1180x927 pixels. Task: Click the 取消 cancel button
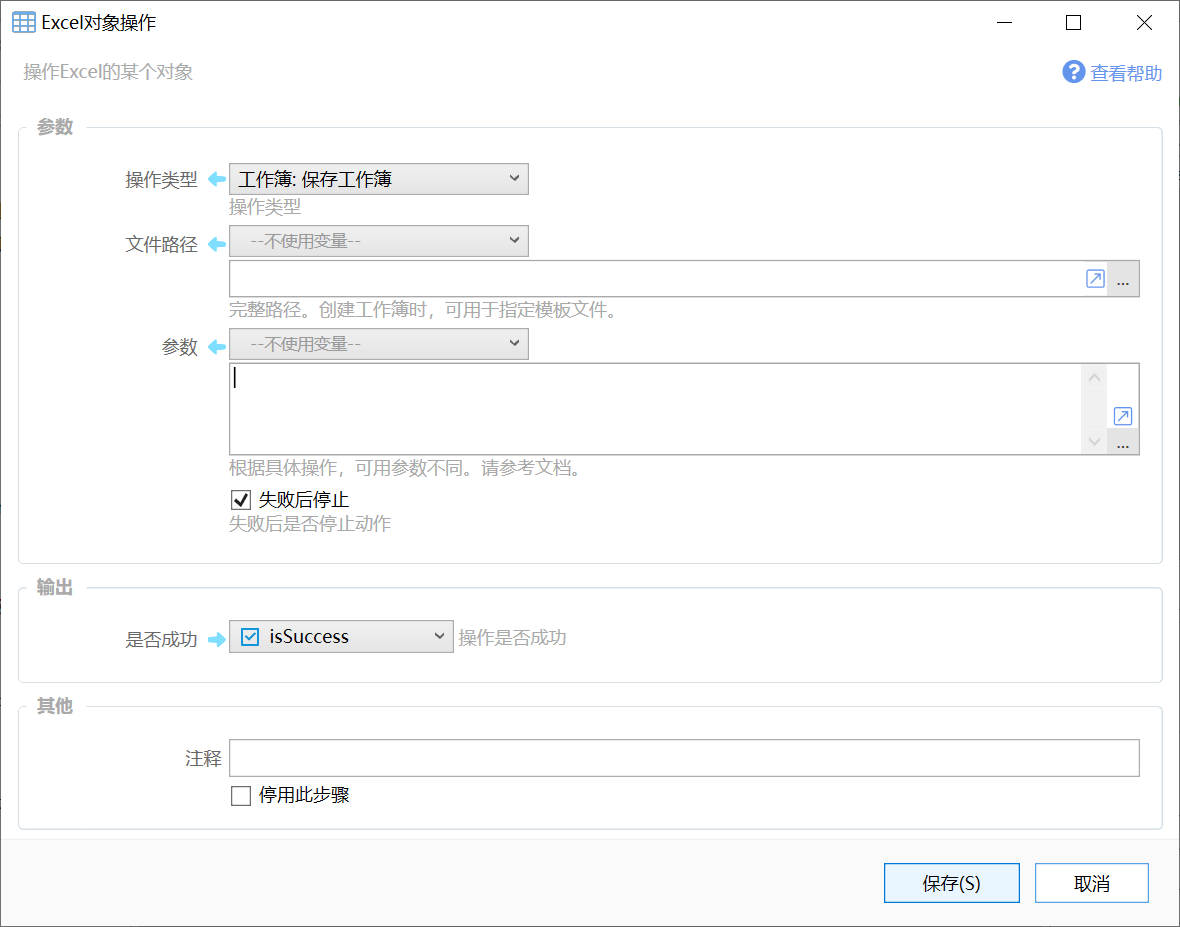(1091, 883)
